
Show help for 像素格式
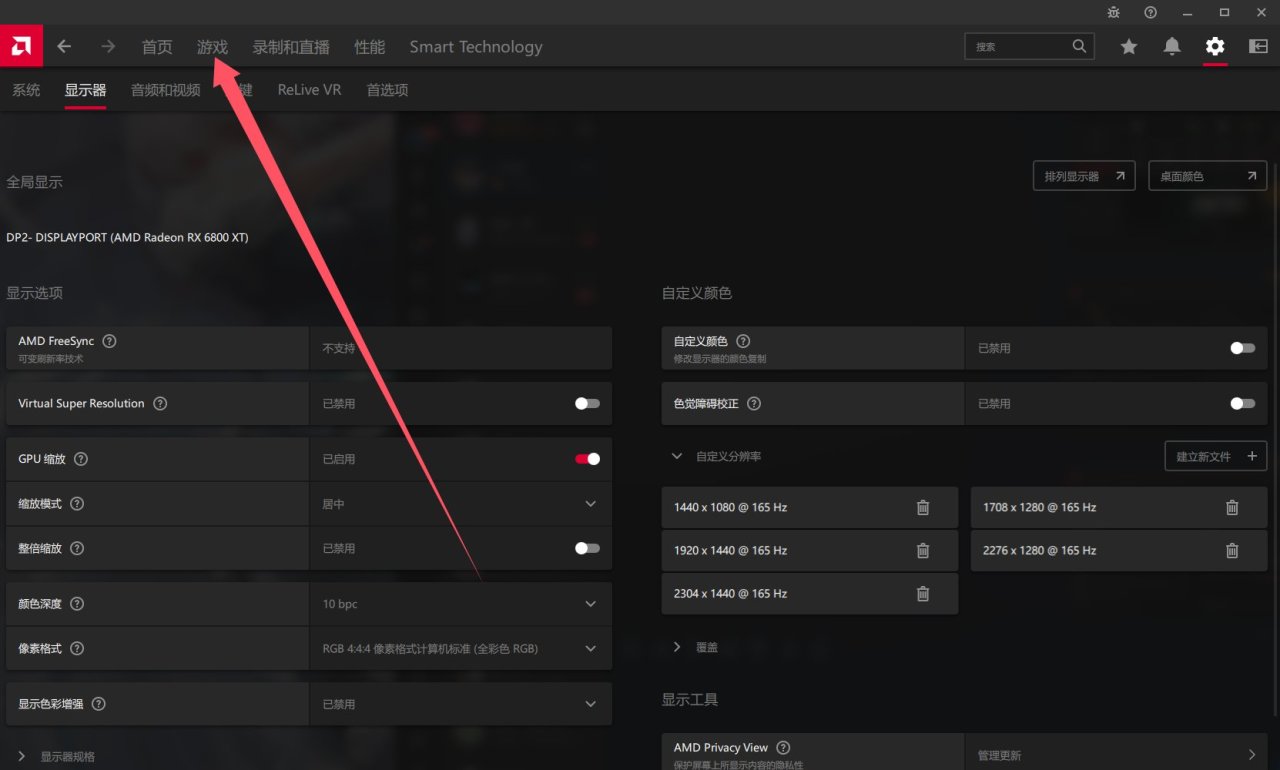[x=77, y=648]
